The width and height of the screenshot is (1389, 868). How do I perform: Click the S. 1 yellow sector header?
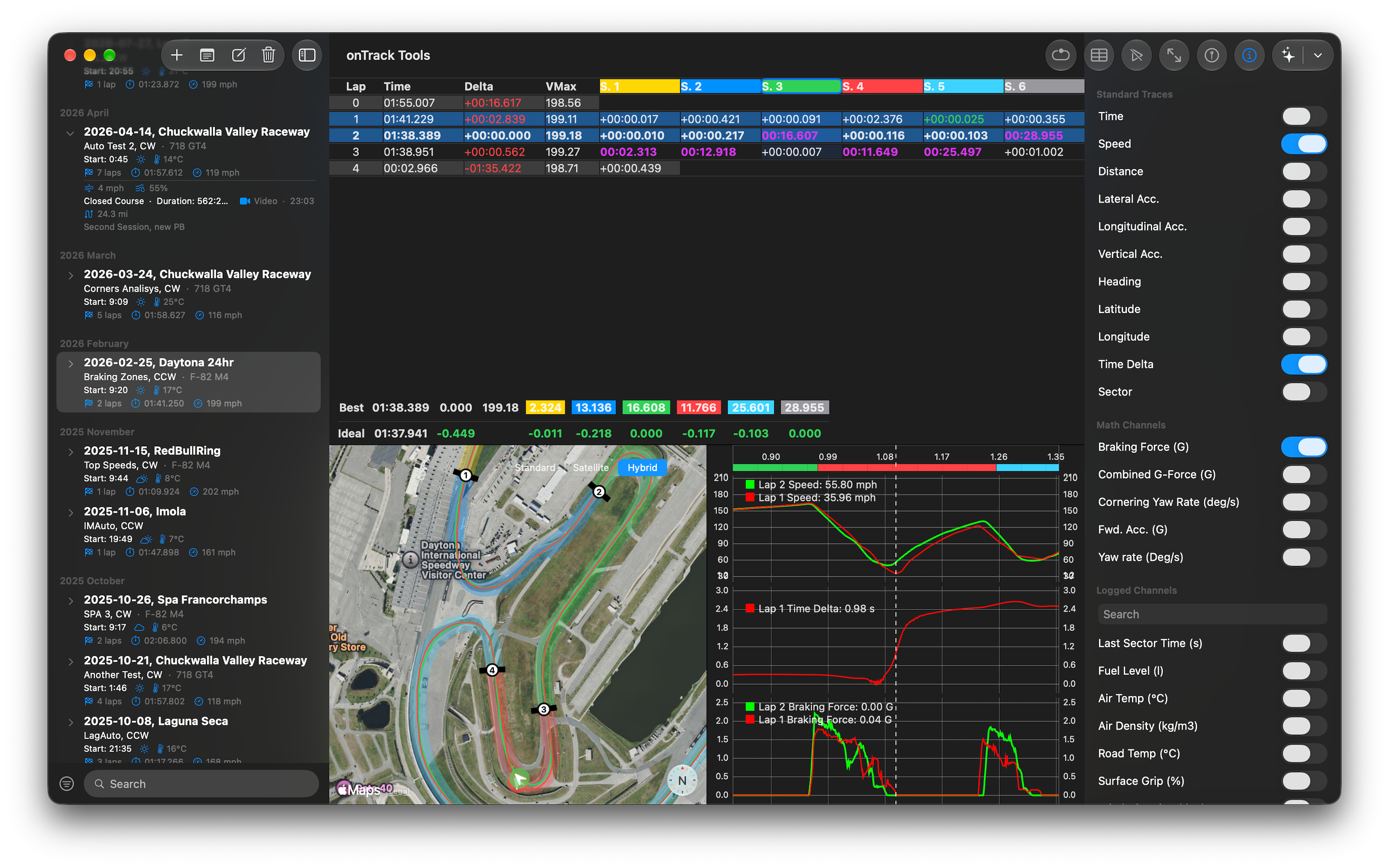[640, 86]
